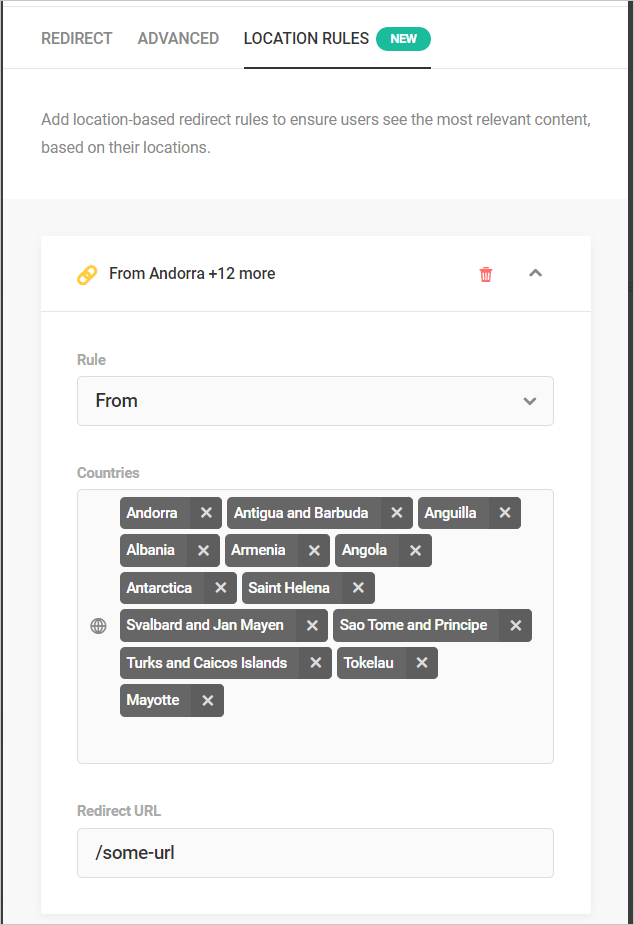Image resolution: width=634 pixels, height=925 pixels.
Task: Remove Albania from selected countries
Action: tap(203, 550)
